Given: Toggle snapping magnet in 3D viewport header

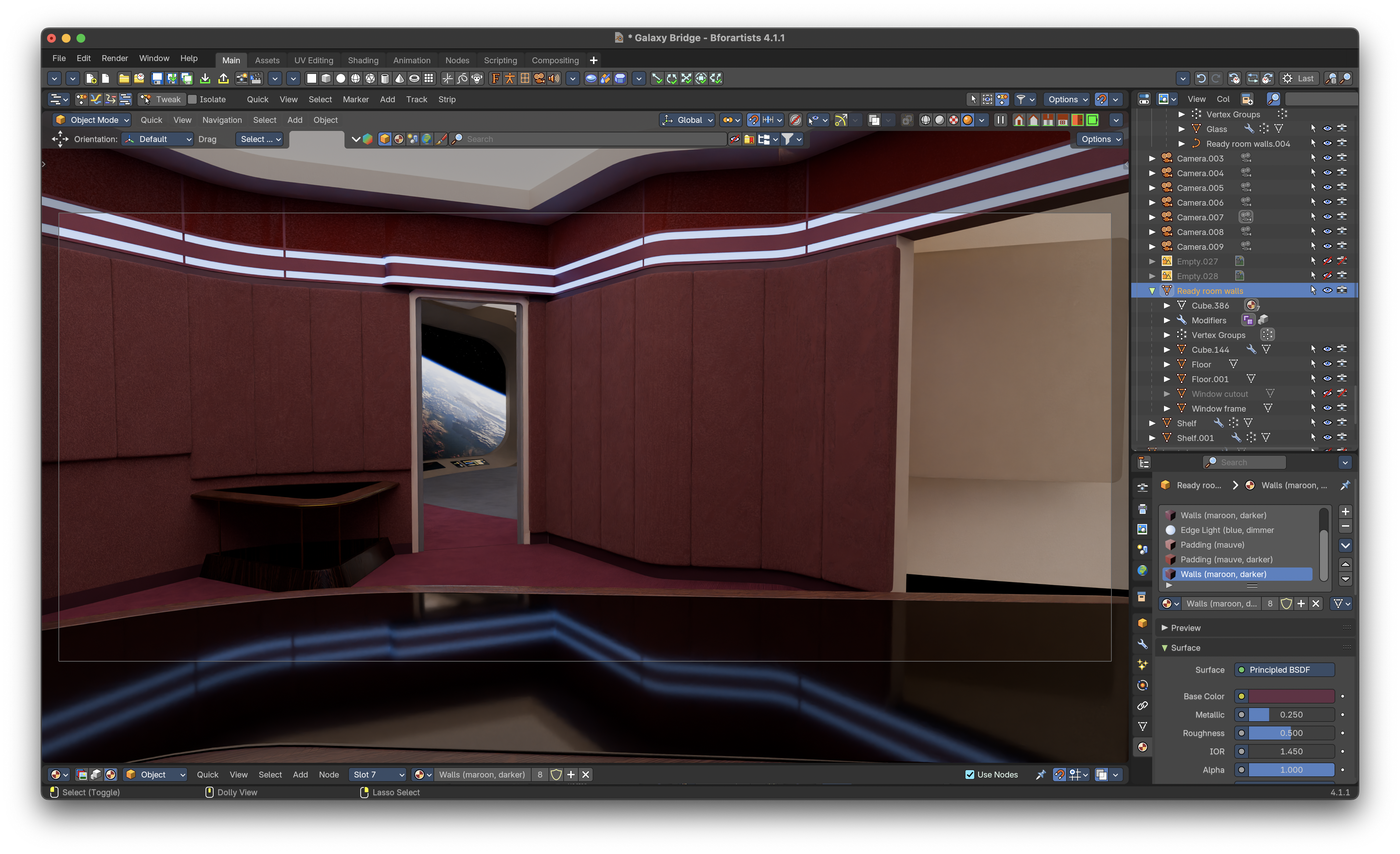Looking at the screenshot, I should click(753, 120).
